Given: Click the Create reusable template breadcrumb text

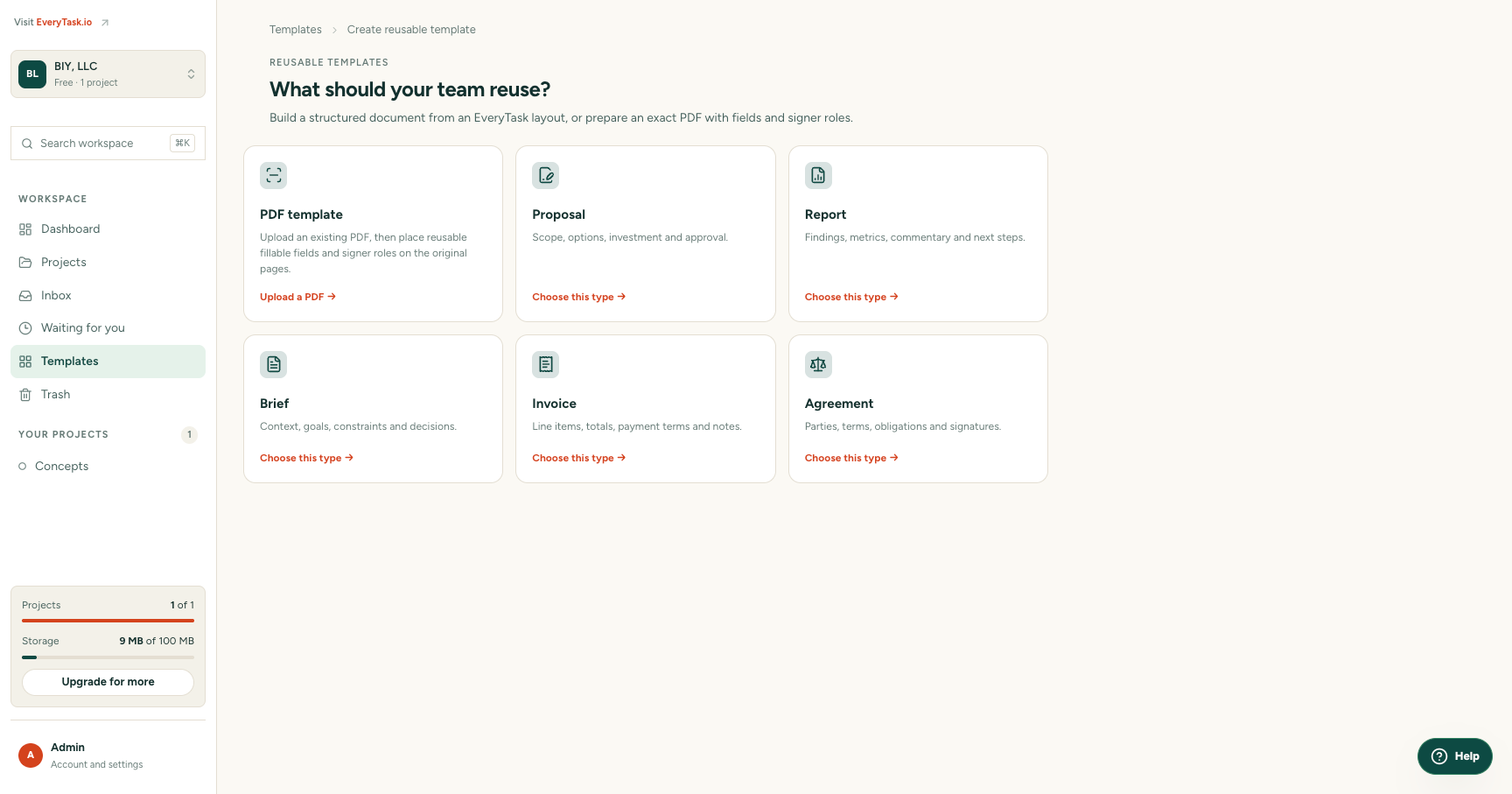Looking at the screenshot, I should 411,30.
